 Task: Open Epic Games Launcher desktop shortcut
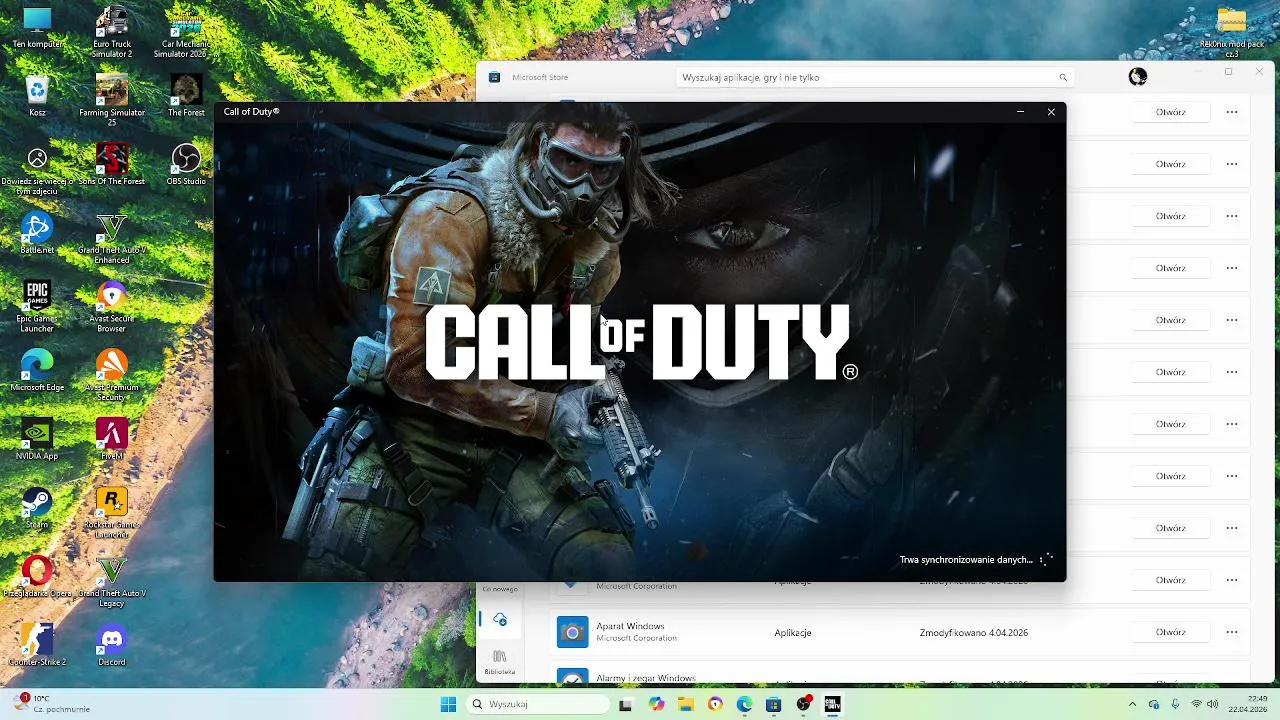click(x=37, y=306)
